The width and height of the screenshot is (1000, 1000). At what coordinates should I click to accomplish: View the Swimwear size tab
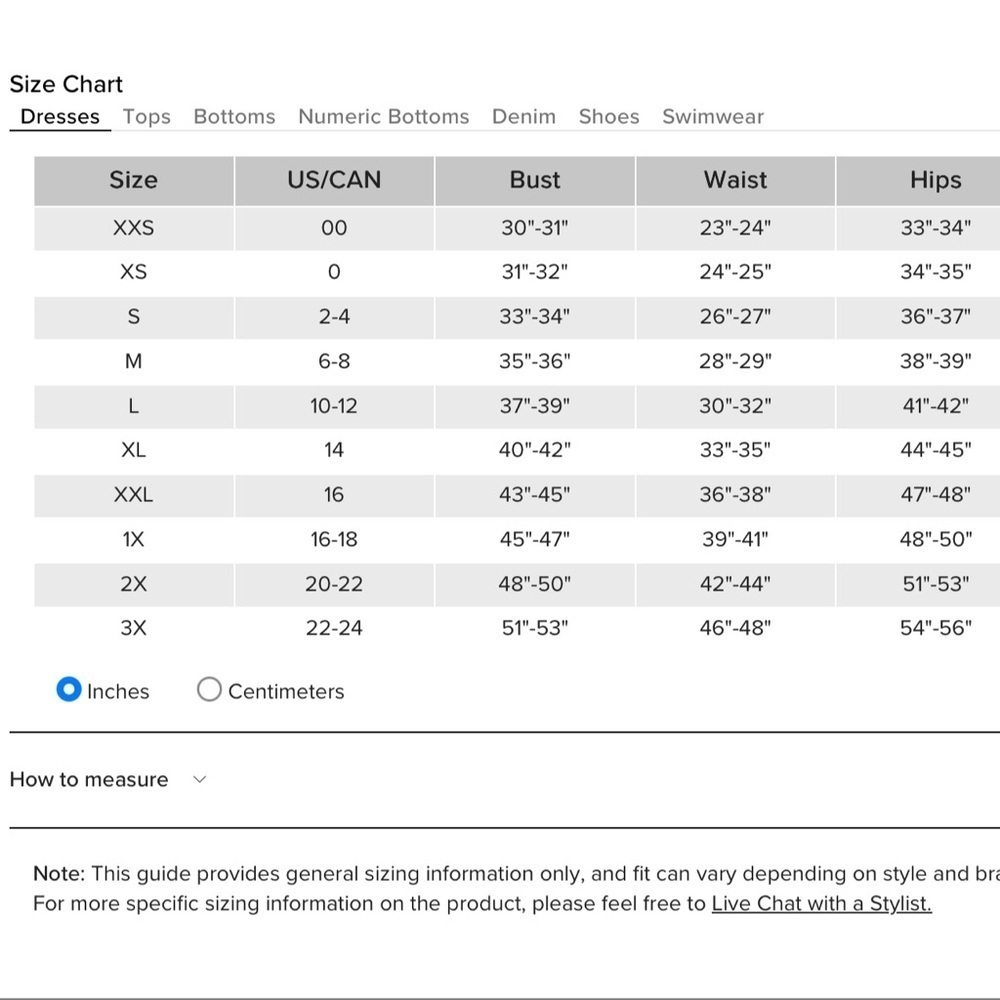pyautogui.click(x=713, y=117)
